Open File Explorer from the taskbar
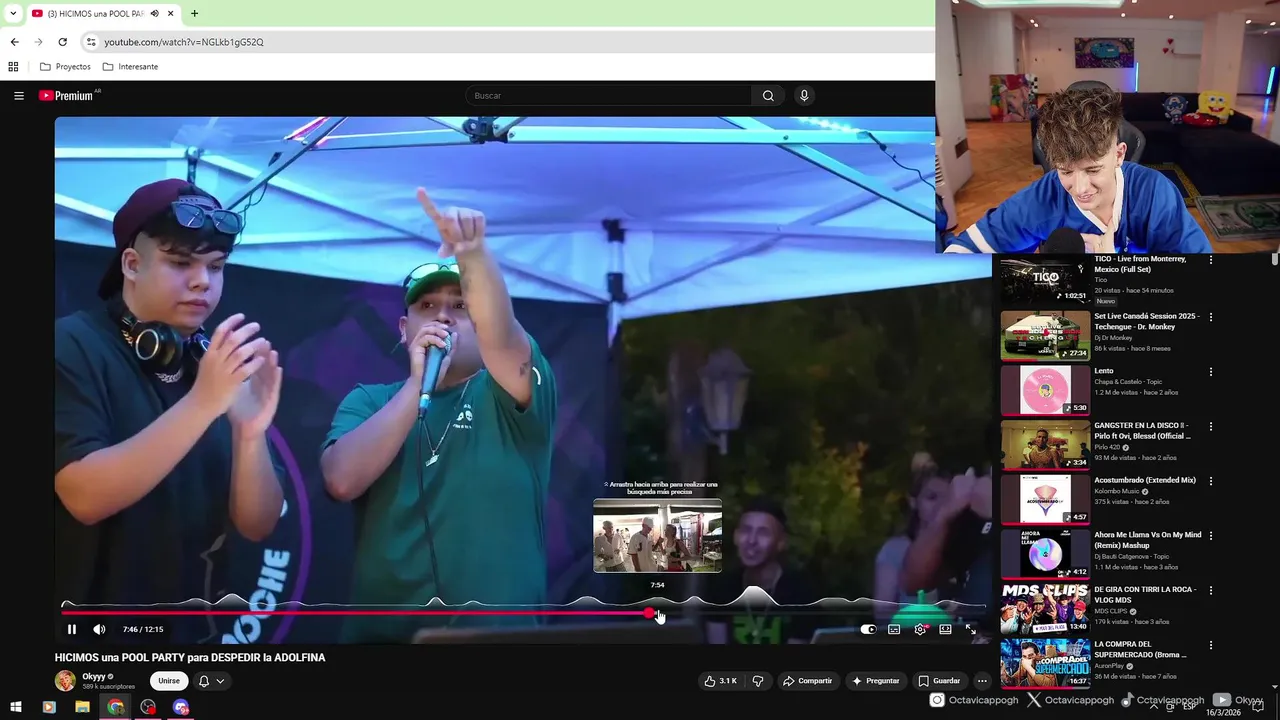The width and height of the screenshot is (1280, 720). tap(82, 707)
